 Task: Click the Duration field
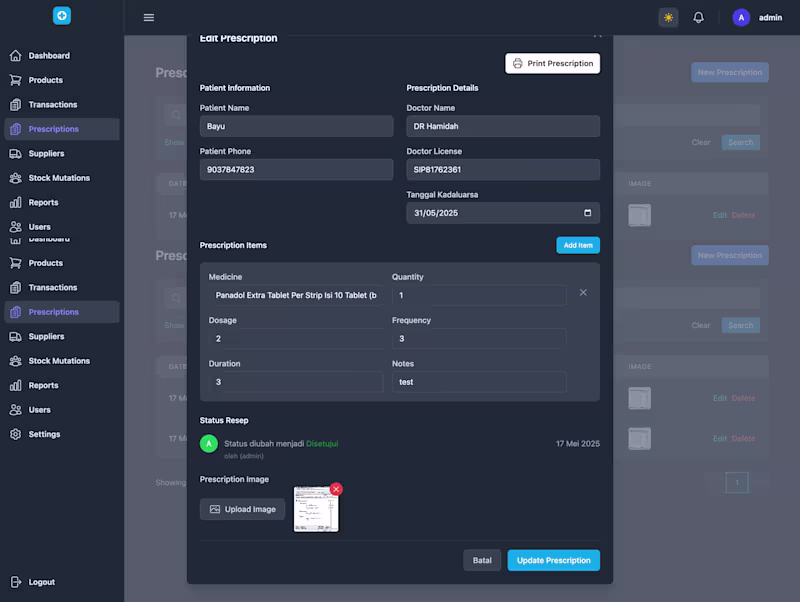[x=296, y=382]
